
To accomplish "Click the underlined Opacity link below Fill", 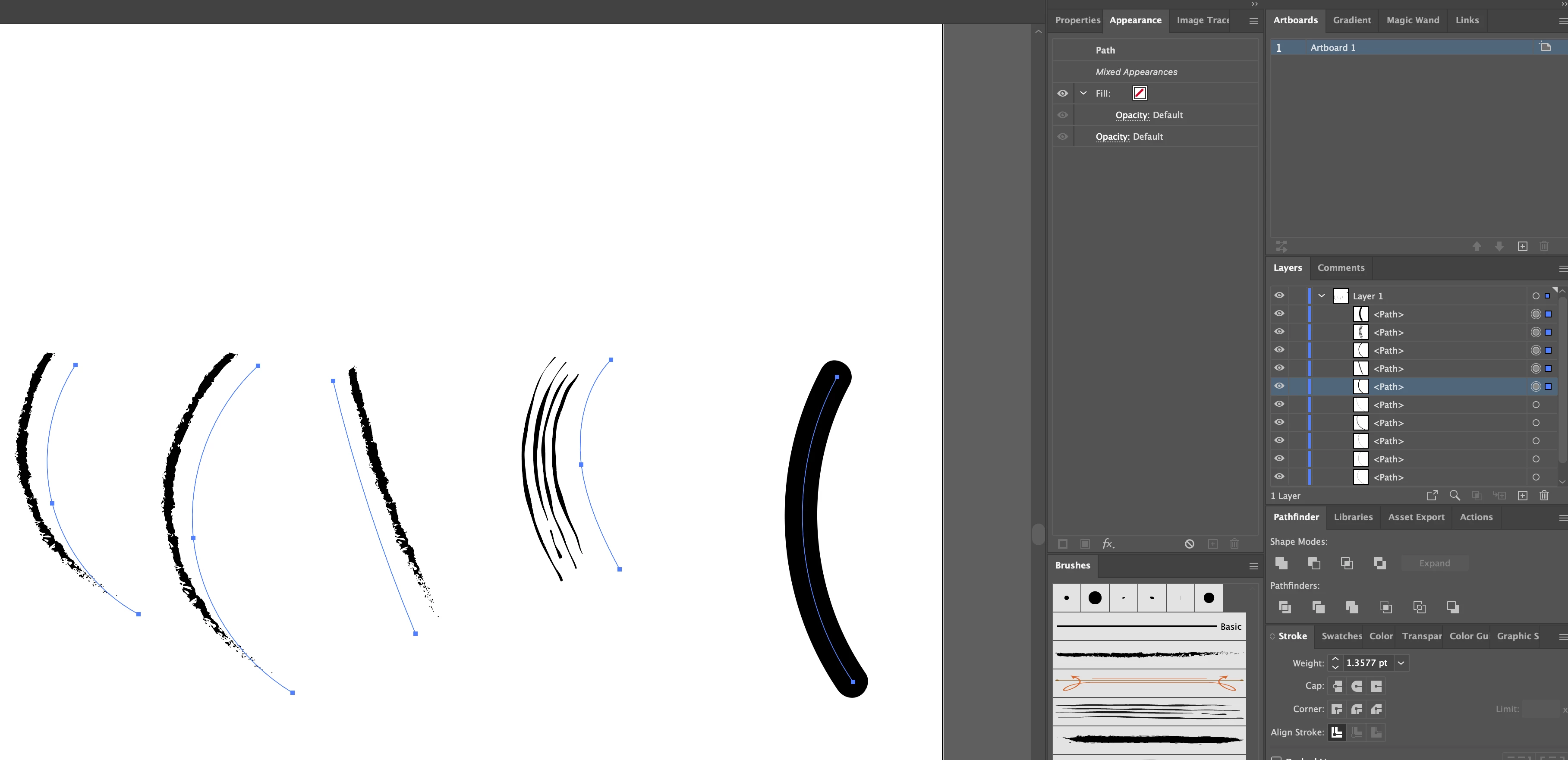I will point(1132,115).
